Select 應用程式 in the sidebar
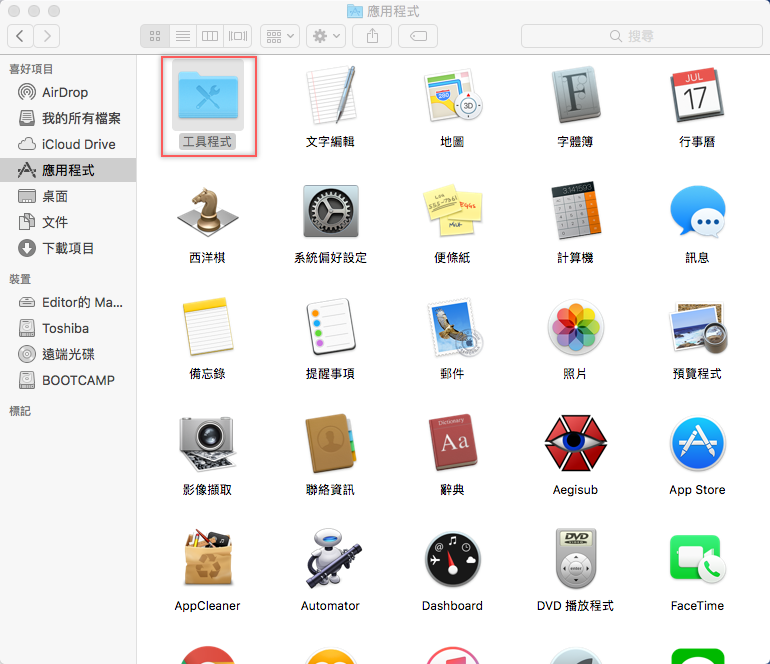Viewport: 770px width, 664px height. coord(68,170)
